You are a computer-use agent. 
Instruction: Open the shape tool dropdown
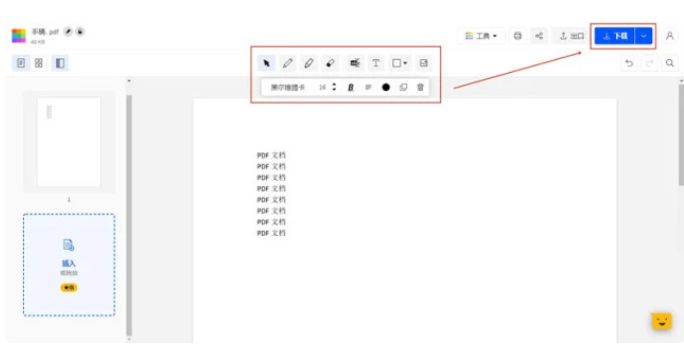[x=399, y=63]
